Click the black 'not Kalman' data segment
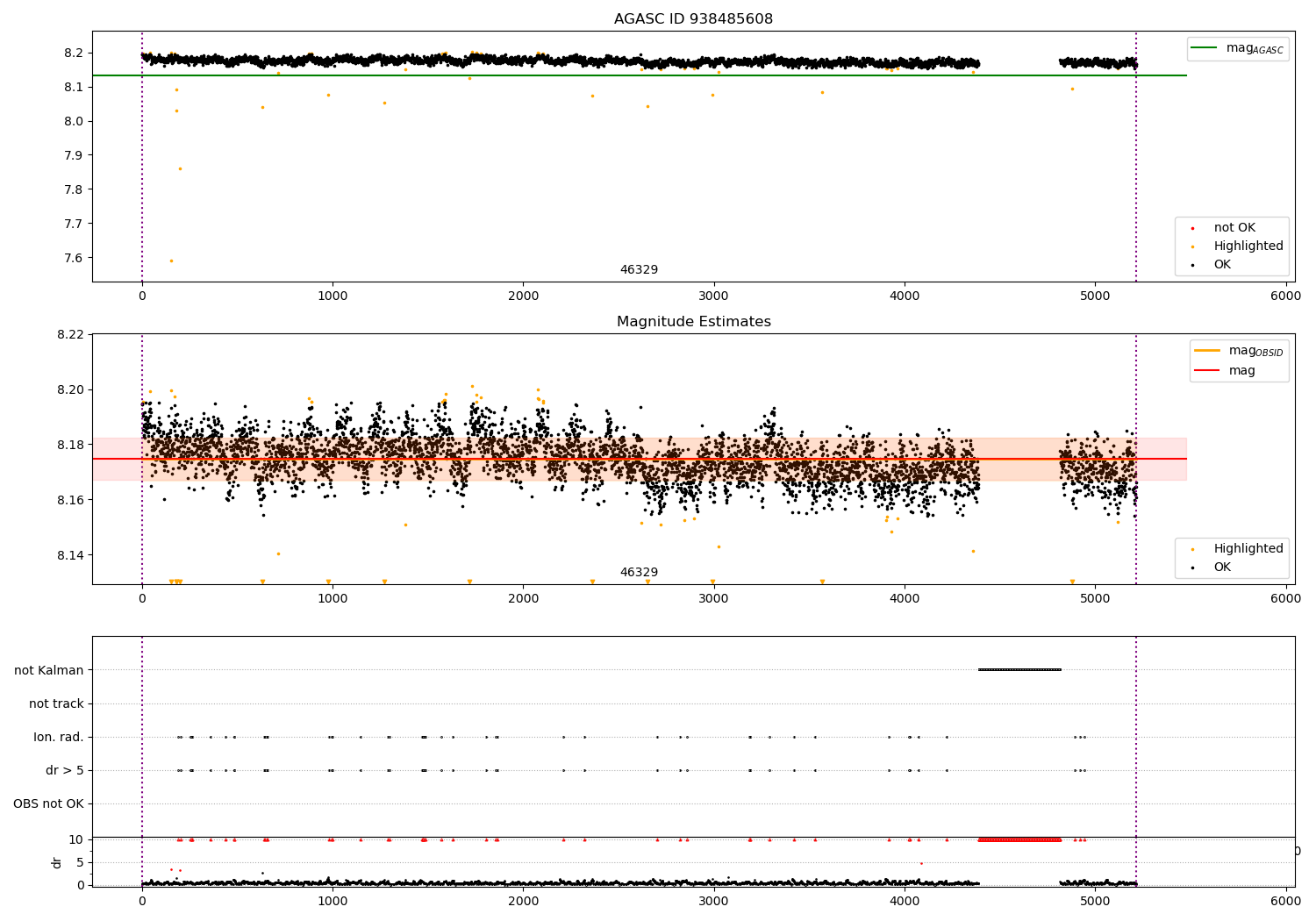This screenshot has height=921, width=1316. [1020, 670]
